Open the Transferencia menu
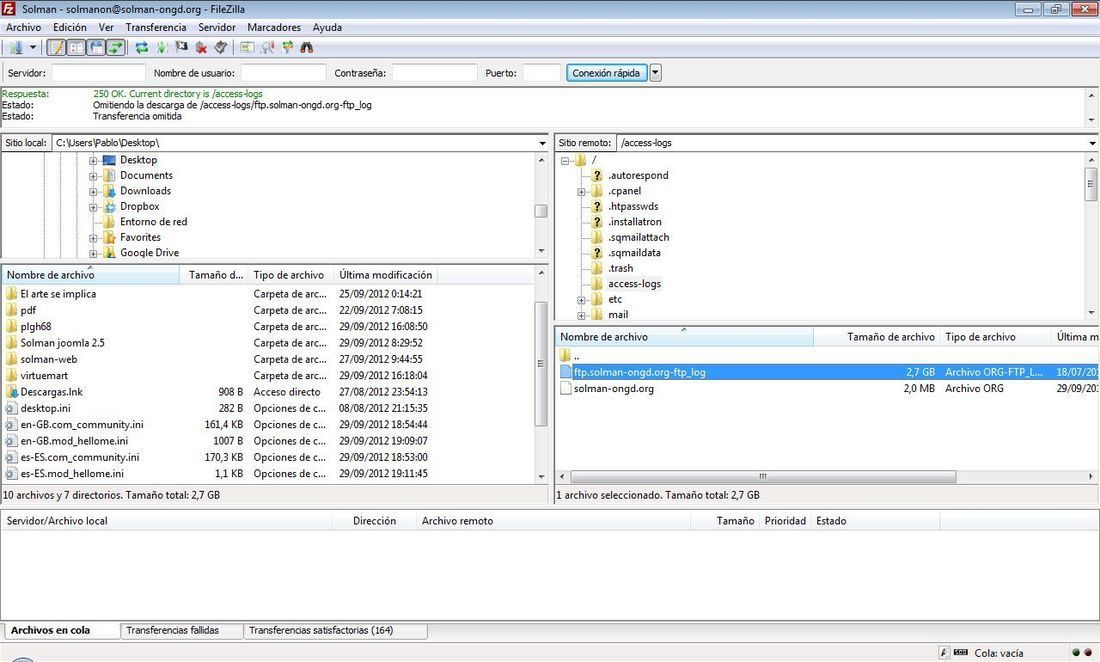Screen dimensions: 1100x662 pos(156,27)
